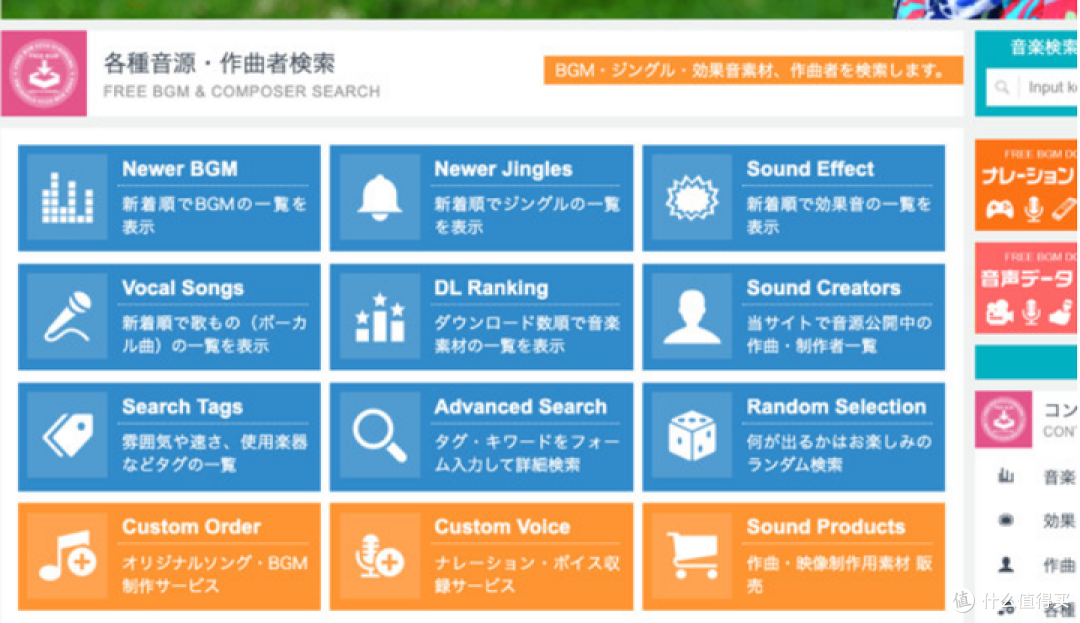Click the Sound Creators person silhouette icon
The image size is (1080, 623).
692,317
